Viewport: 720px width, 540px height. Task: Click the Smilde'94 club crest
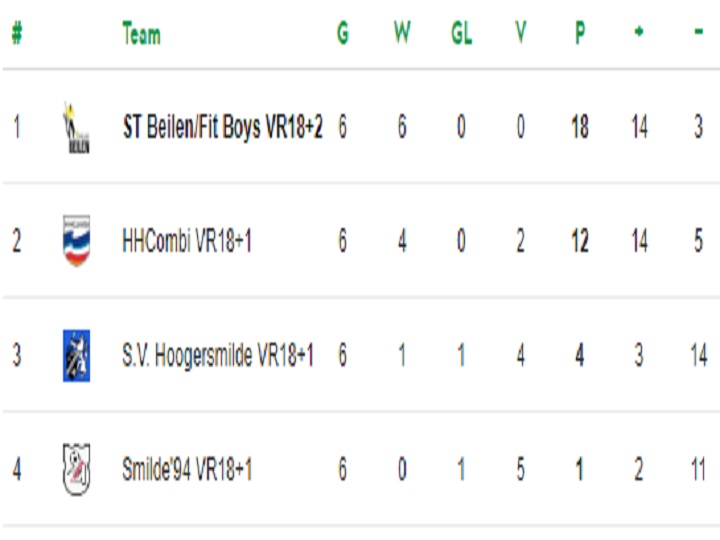click(76, 469)
